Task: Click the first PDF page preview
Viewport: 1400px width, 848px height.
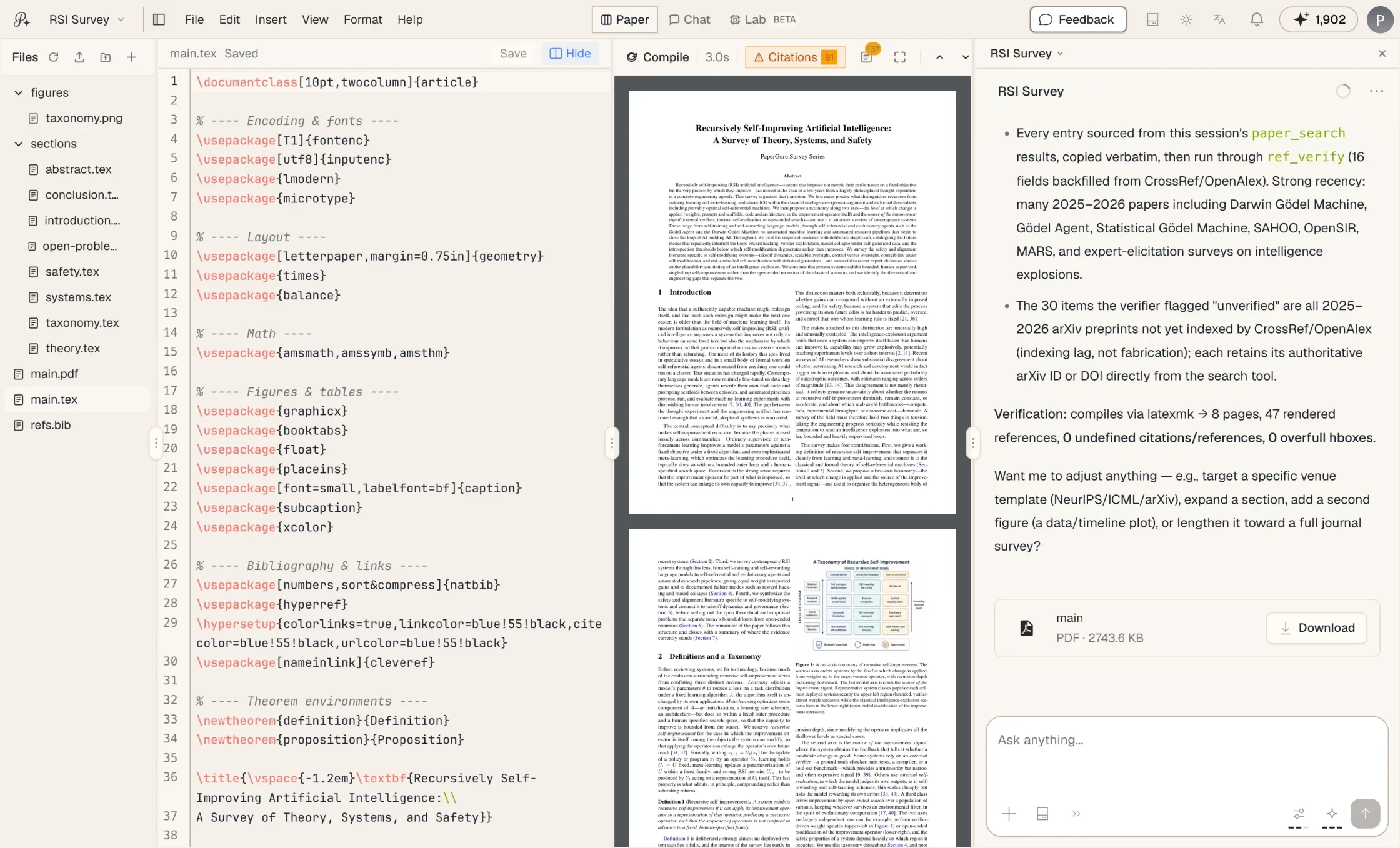Action: click(792, 302)
